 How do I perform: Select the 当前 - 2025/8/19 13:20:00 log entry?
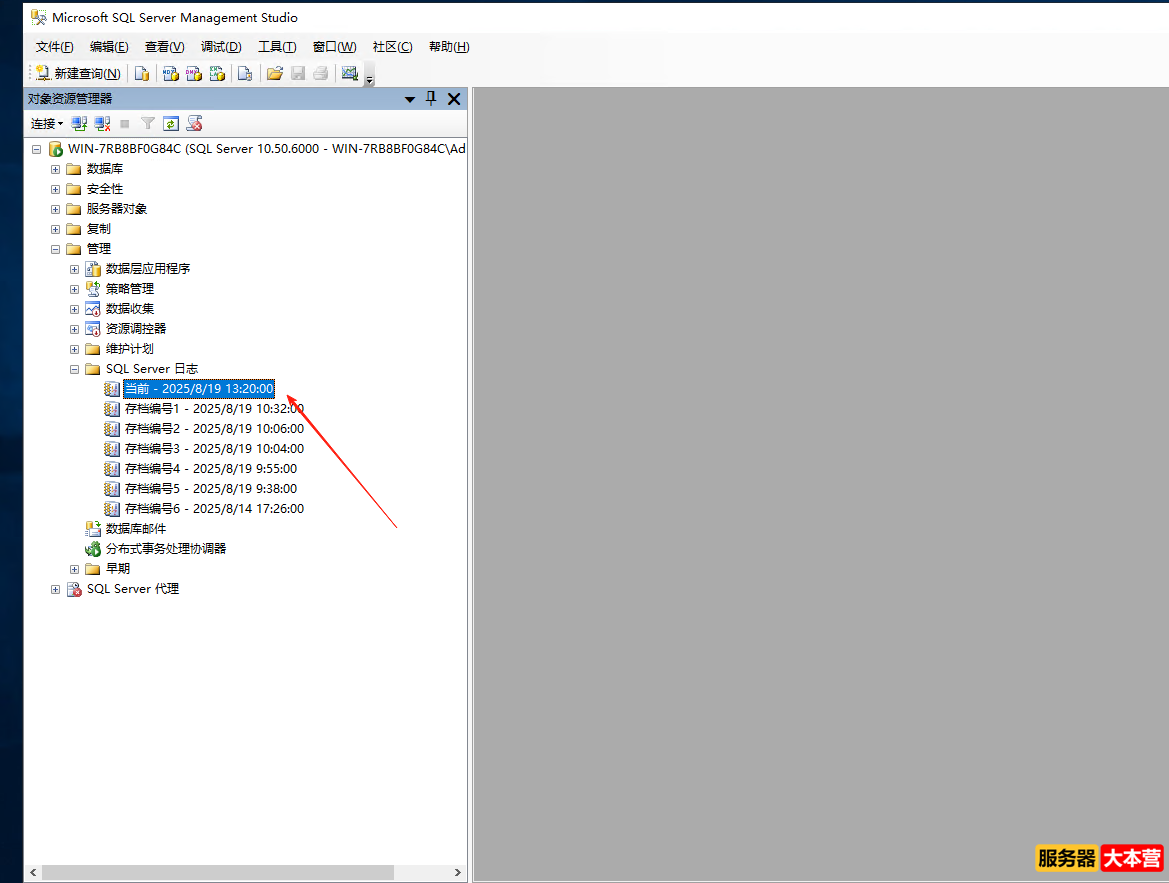[x=198, y=388]
